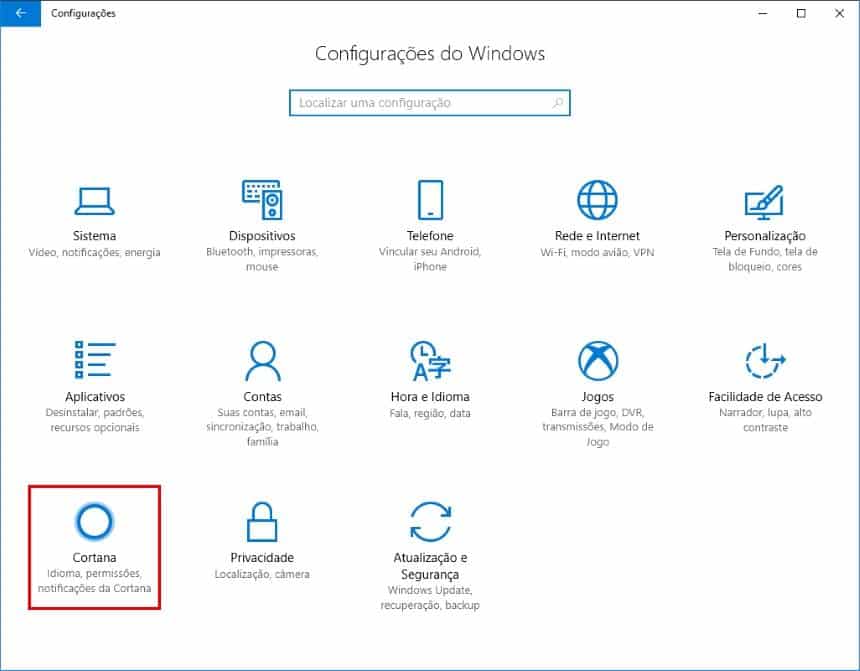Open the Contas person icon
Screen dimensions: 860x671
[x=263, y=360]
